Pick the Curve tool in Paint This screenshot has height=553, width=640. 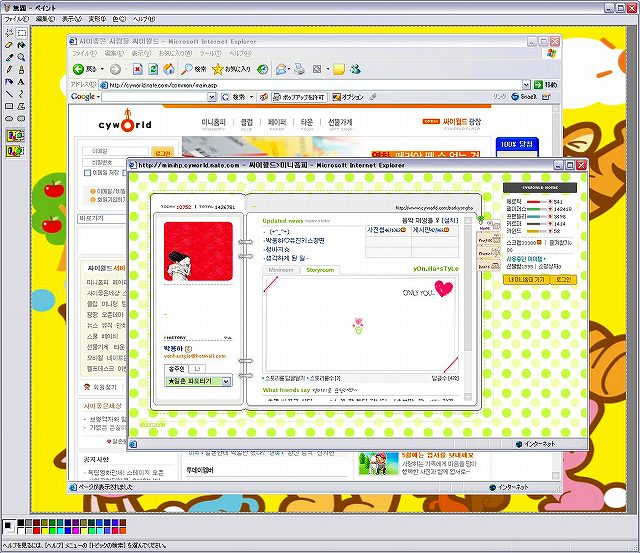[22, 94]
